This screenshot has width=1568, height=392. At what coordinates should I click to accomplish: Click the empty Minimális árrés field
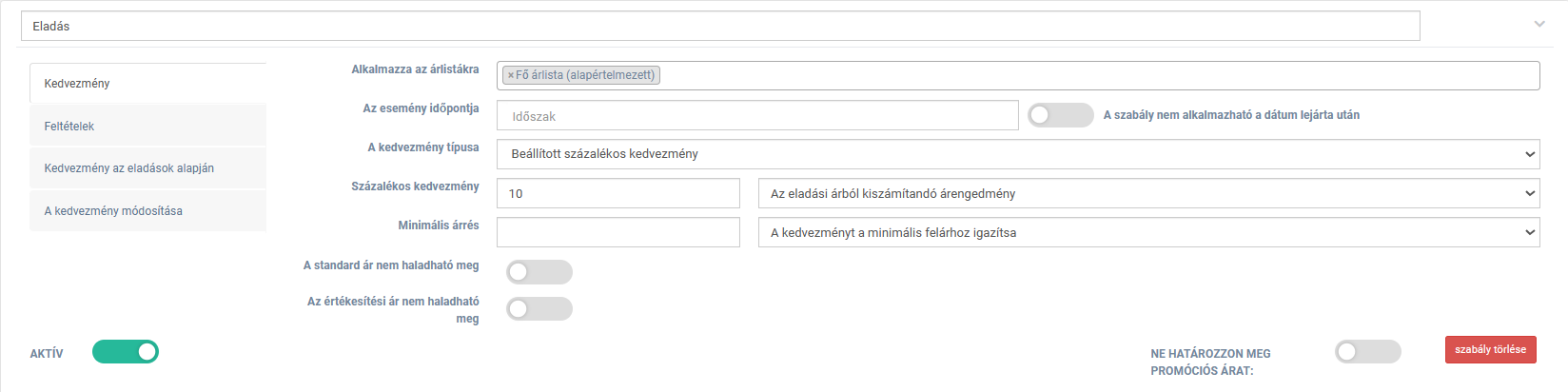pos(617,232)
